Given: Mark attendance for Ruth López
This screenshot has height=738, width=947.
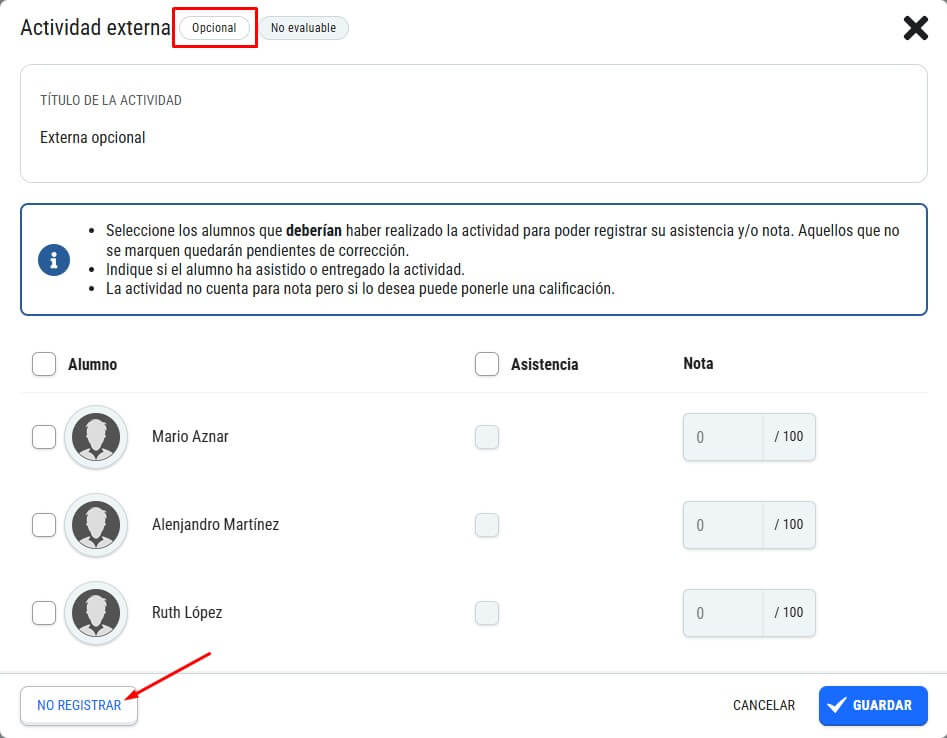Looking at the screenshot, I should click(x=487, y=613).
